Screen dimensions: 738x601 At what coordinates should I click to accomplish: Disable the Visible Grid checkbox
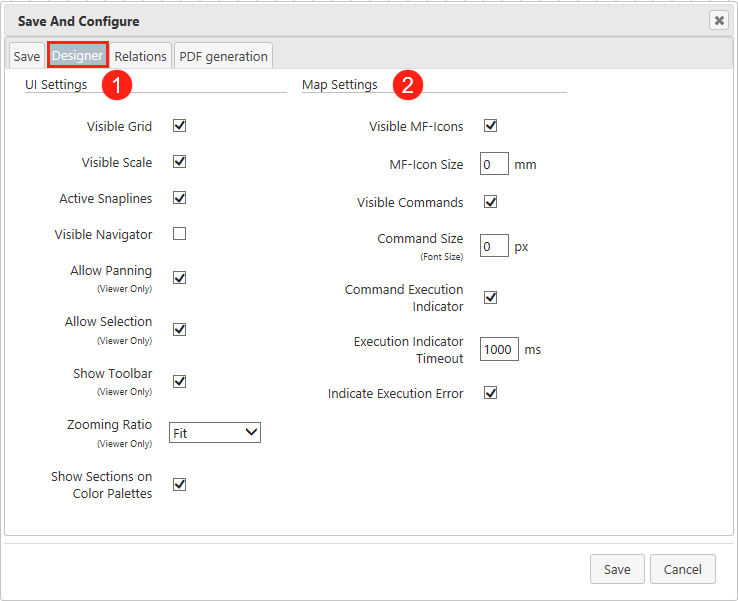click(180, 126)
